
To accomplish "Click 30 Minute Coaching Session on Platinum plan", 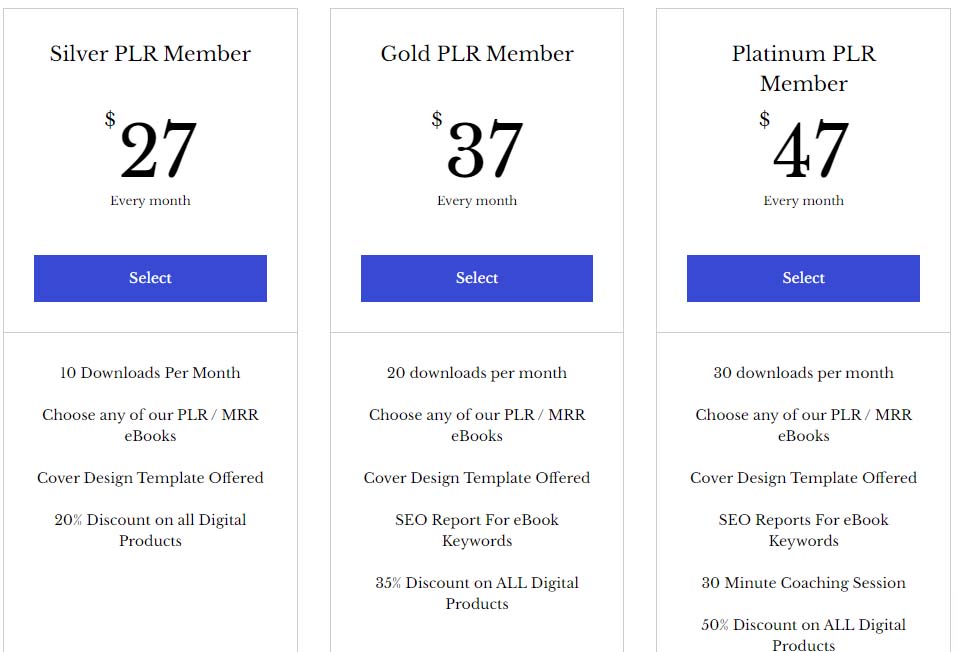I will [803, 582].
